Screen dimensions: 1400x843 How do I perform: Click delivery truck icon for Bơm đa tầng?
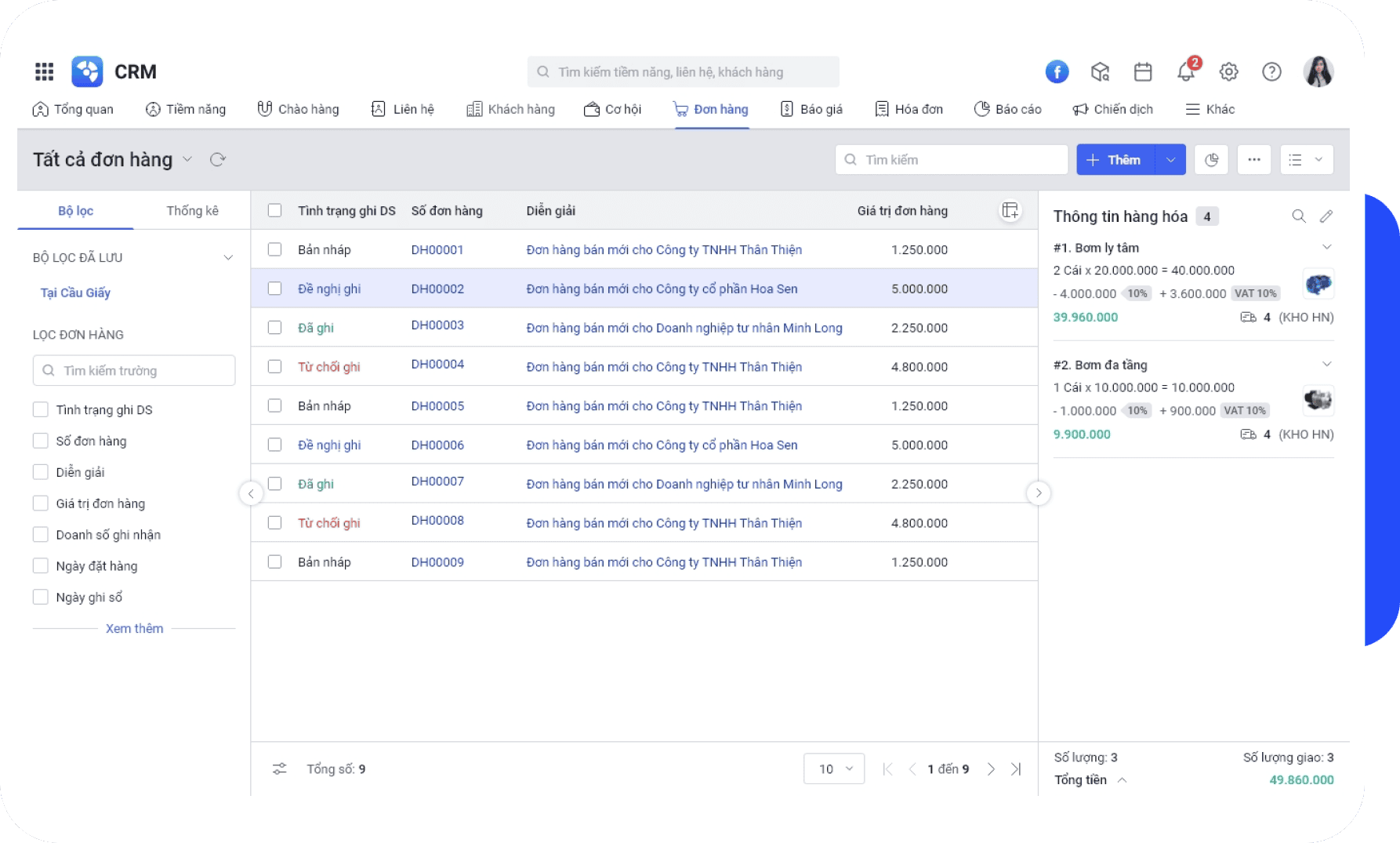1248,434
